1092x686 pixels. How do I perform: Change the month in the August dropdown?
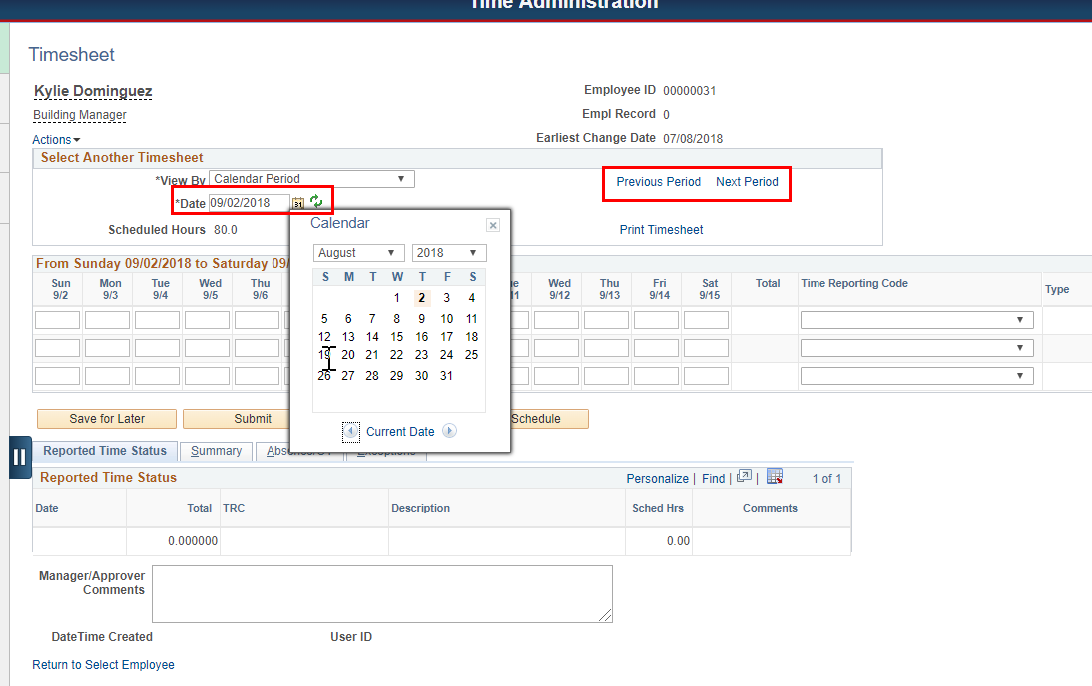(358, 252)
